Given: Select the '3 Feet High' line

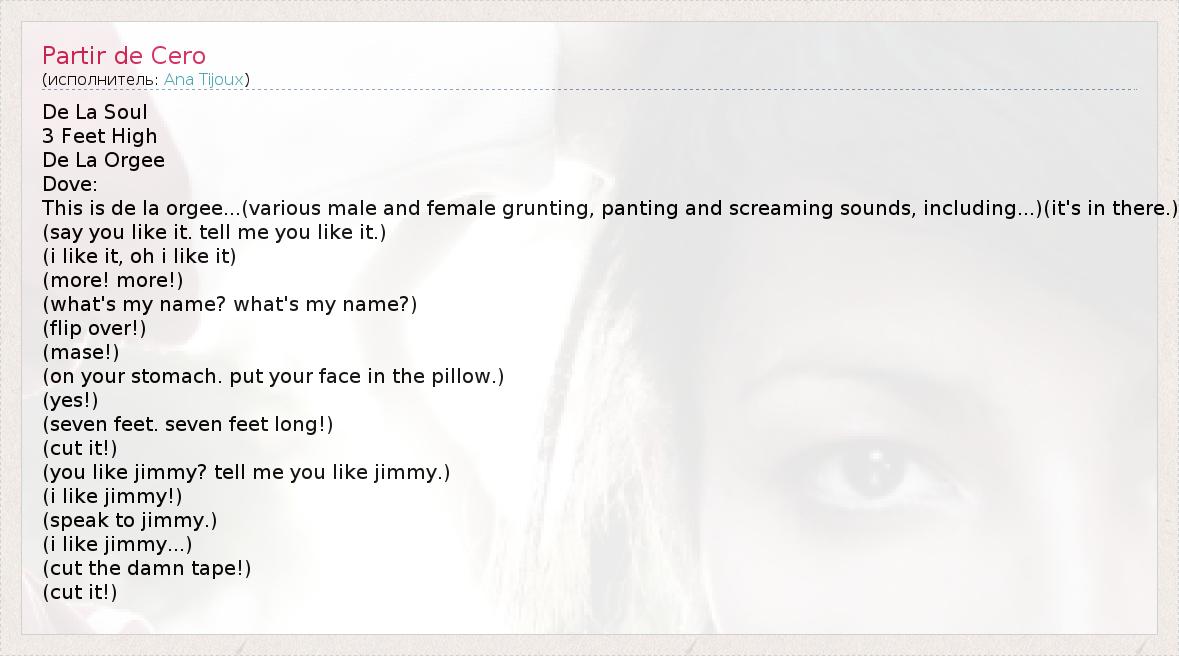Looking at the screenshot, I should (x=100, y=136).
